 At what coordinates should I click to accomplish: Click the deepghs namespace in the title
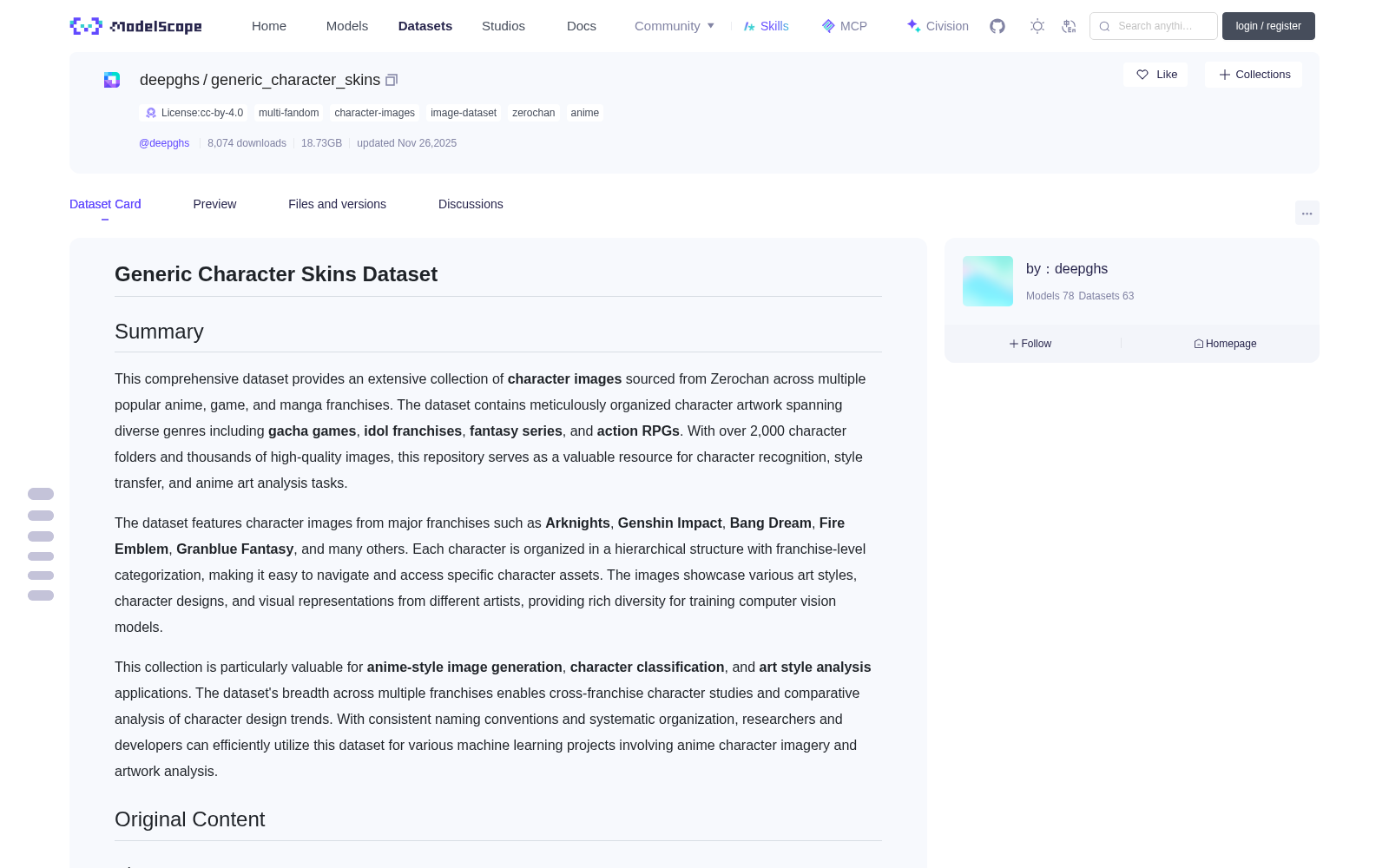(x=169, y=80)
